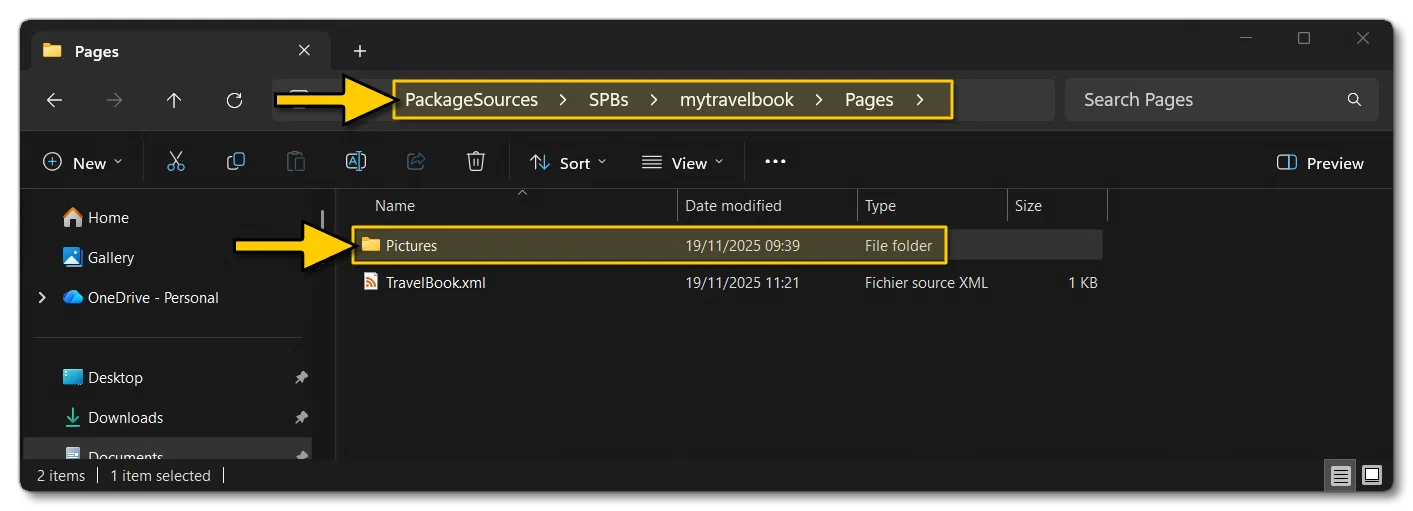Close the Pages tab
This screenshot has height=511, width=1413.
point(304,51)
